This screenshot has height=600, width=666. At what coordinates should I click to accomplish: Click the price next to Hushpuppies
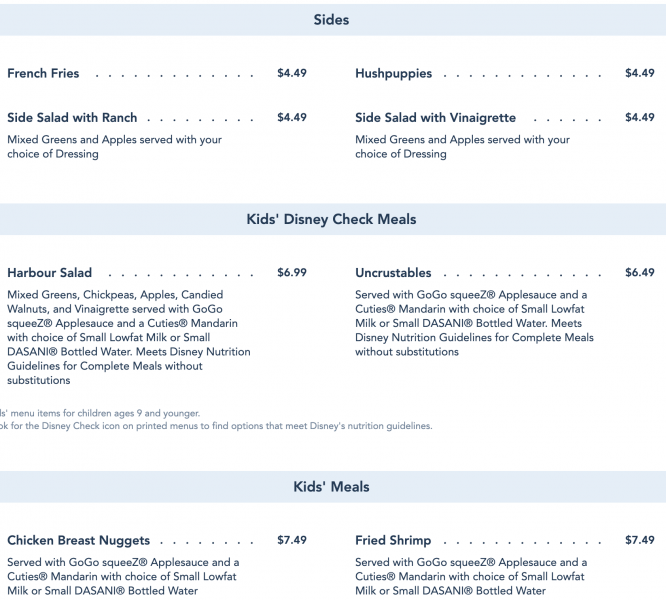pyautogui.click(x=640, y=74)
